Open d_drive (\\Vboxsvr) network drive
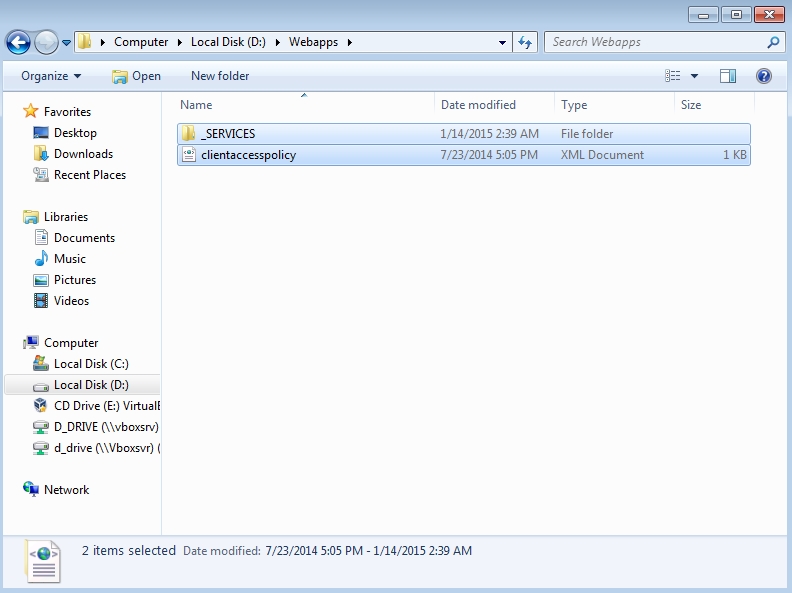This screenshot has width=792, height=593. (107, 448)
